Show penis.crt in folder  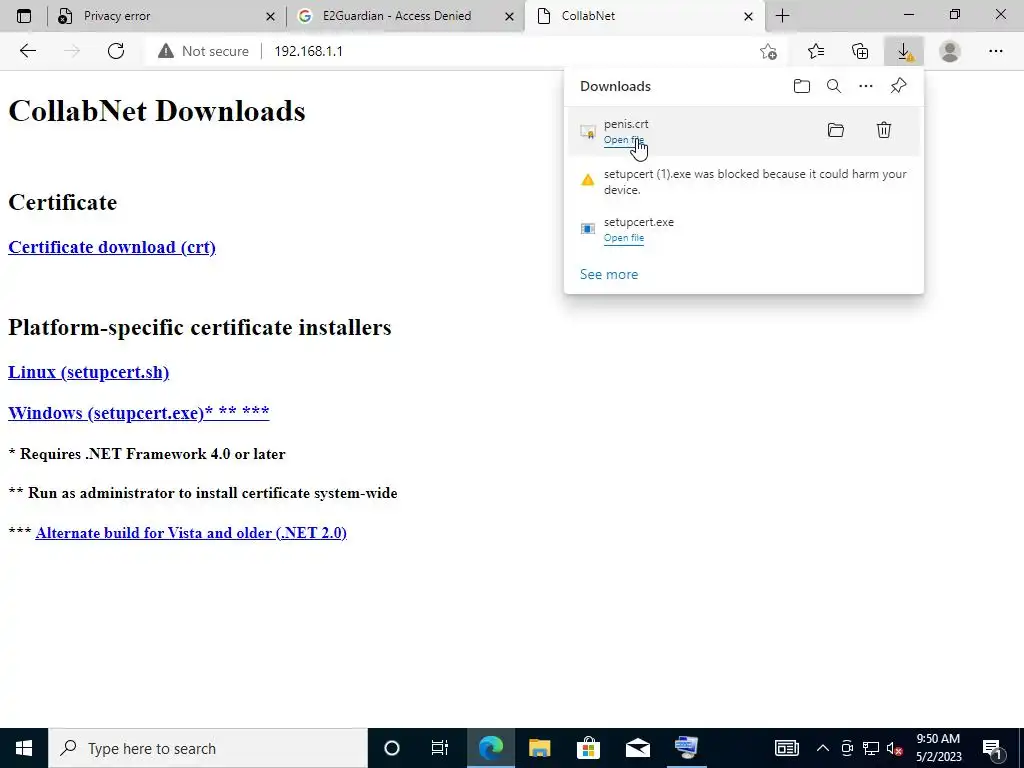(836, 130)
